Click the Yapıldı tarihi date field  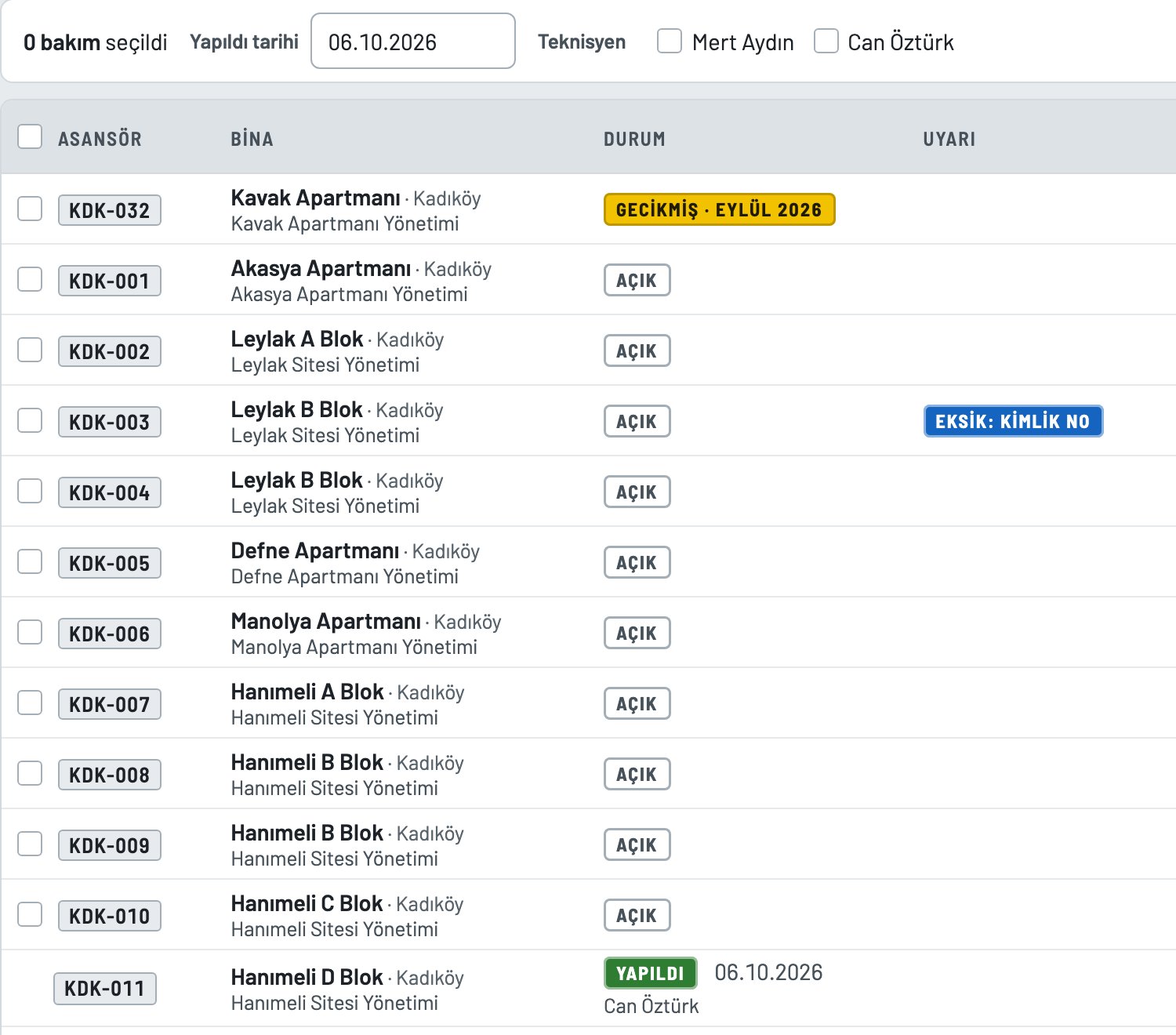click(413, 41)
